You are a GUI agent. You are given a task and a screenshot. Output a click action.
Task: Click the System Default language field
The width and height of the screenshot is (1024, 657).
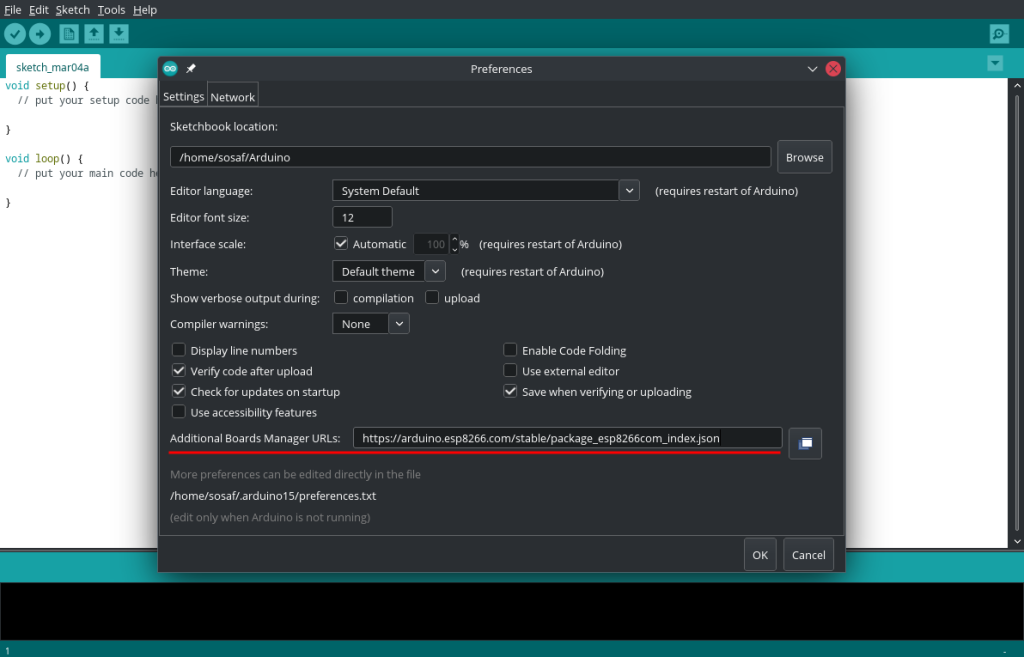coord(475,191)
